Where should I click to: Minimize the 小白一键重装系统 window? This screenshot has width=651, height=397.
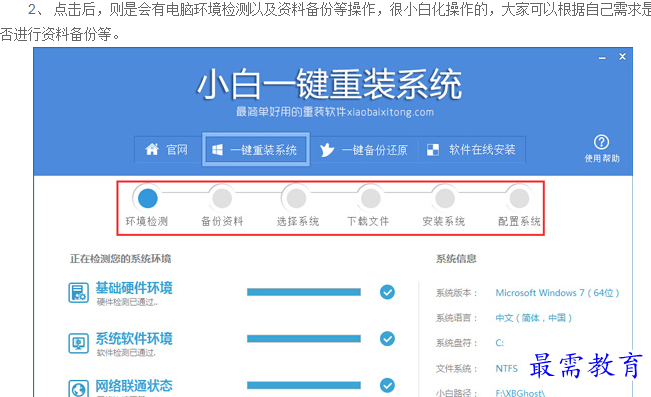[x=602, y=57]
